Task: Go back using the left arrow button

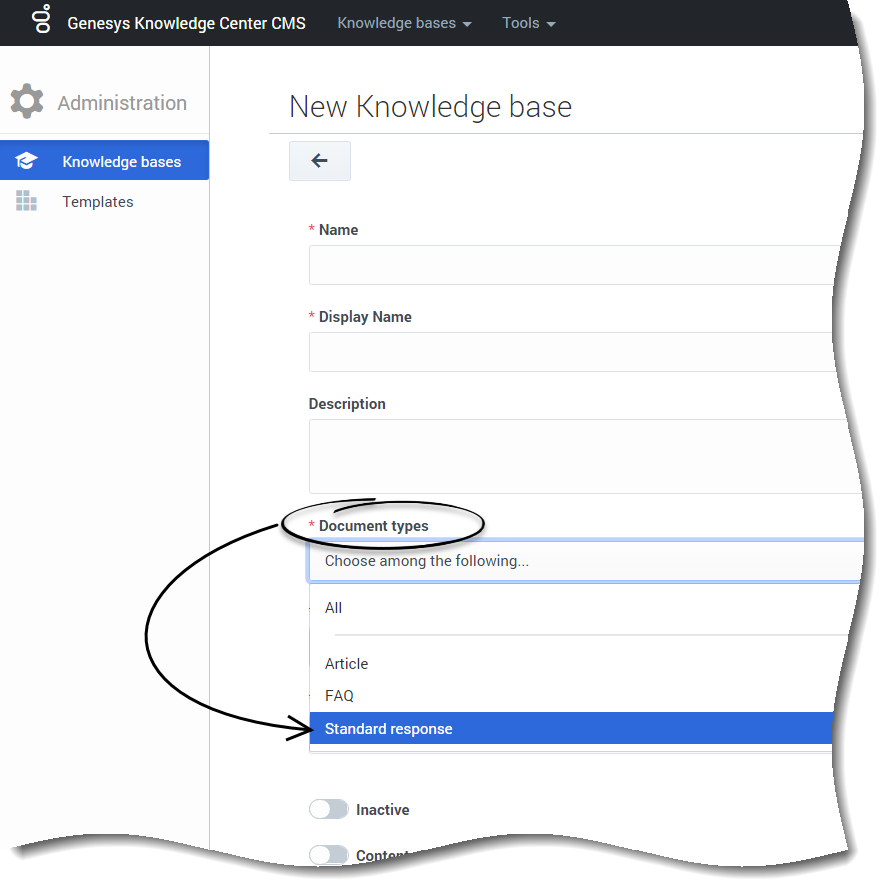Action: coord(319,161)
